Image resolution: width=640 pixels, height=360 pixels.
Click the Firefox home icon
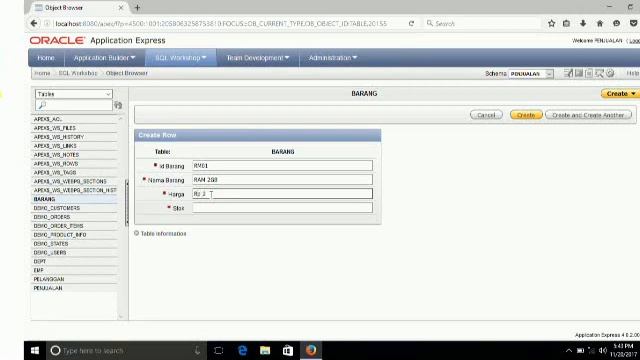(600, 24)
